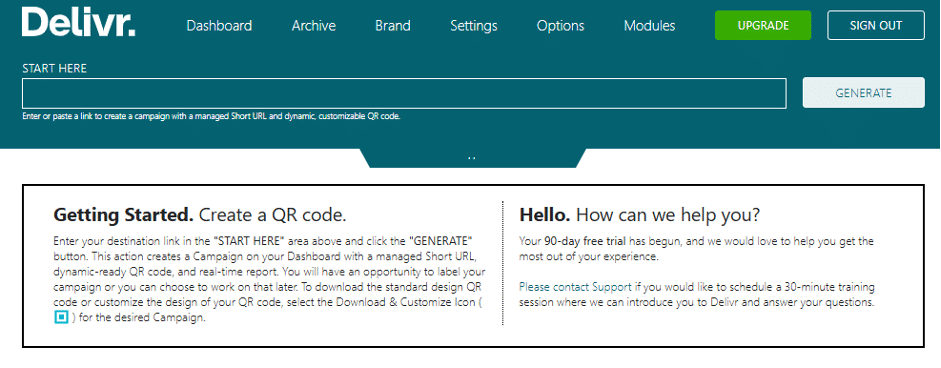Go to the Archive section
The width and height of the screenshot is (941, 368).
(314, 26)
